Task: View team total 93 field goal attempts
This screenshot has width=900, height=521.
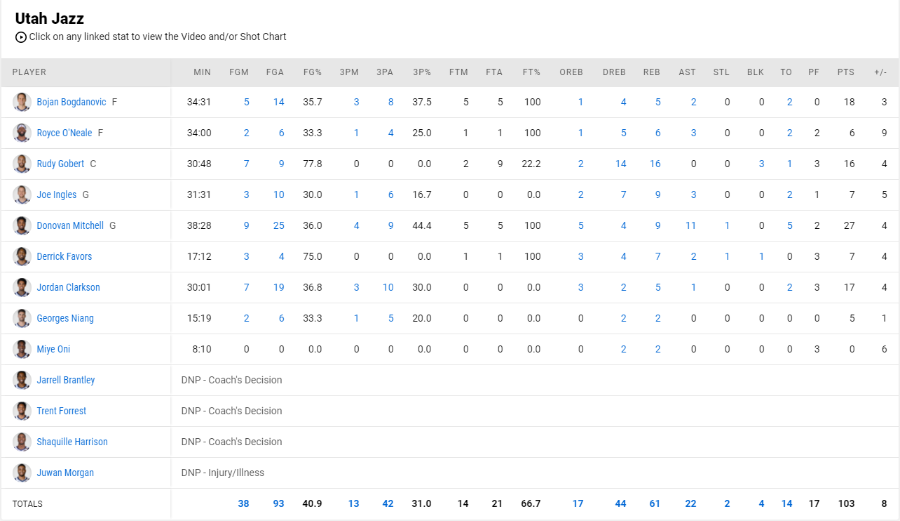Action: (278, 504)
